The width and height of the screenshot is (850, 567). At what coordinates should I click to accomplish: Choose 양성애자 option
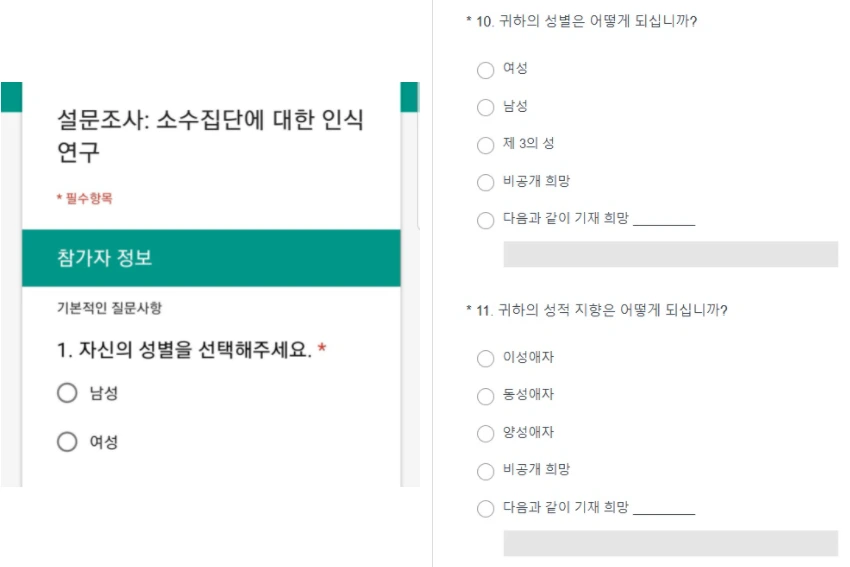click(x=485, y=433)
